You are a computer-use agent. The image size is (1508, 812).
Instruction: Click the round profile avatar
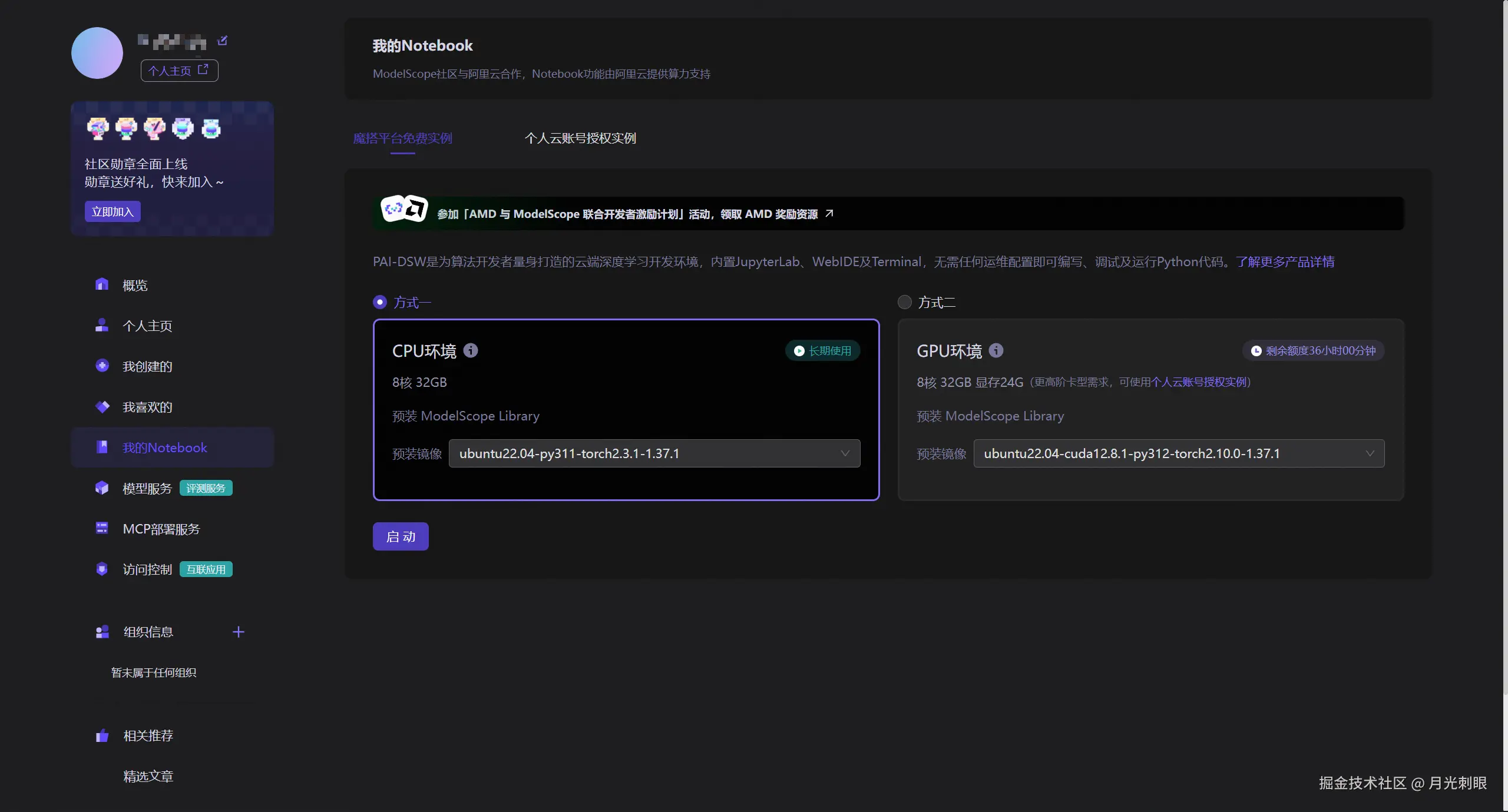click(x=97, y=53)
